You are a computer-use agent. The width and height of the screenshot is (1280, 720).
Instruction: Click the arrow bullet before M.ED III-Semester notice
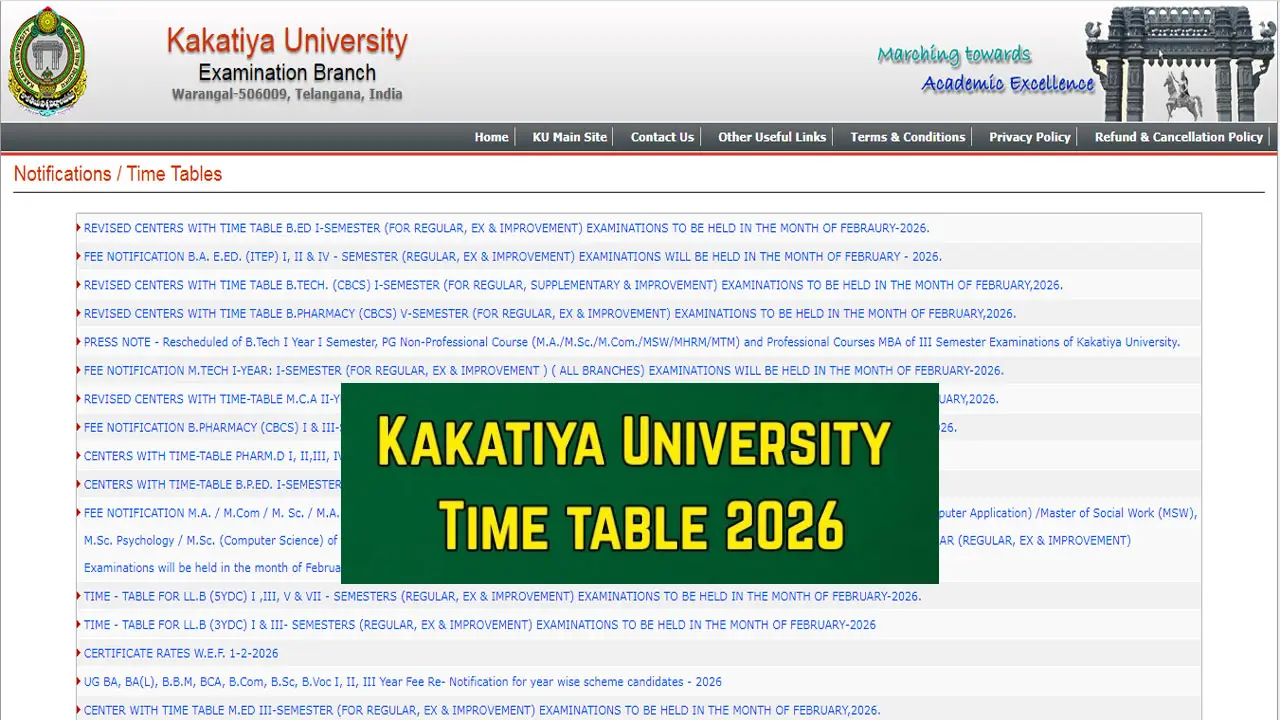[x=79, y=710]
